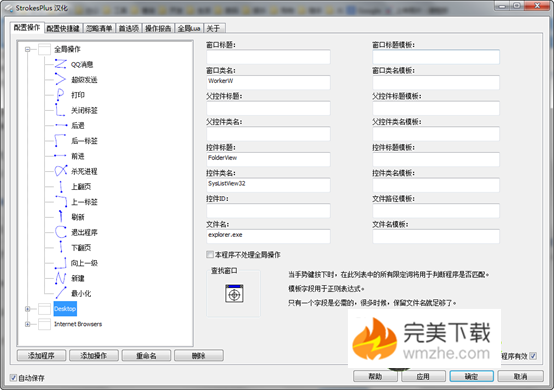The height and width of the screenshot is (390, 554).
Task: Click the 查找窗口 crosshair finder icon
Action: 234,294
